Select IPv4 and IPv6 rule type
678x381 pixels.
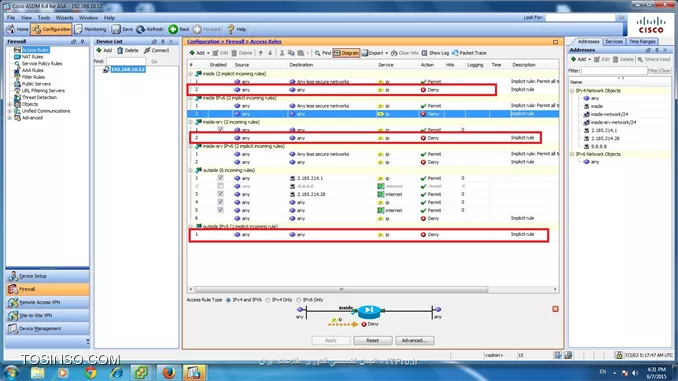pyautogui.click(x=228, y=300)
